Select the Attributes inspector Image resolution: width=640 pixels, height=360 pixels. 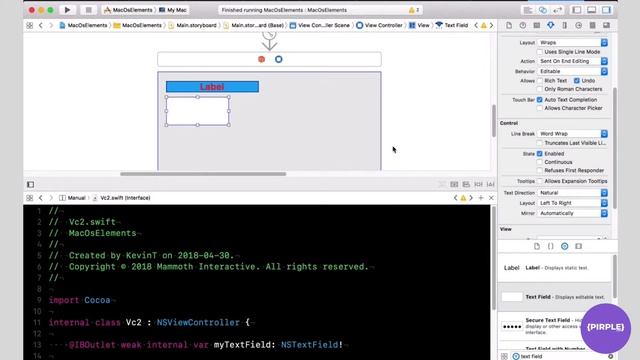551,25
